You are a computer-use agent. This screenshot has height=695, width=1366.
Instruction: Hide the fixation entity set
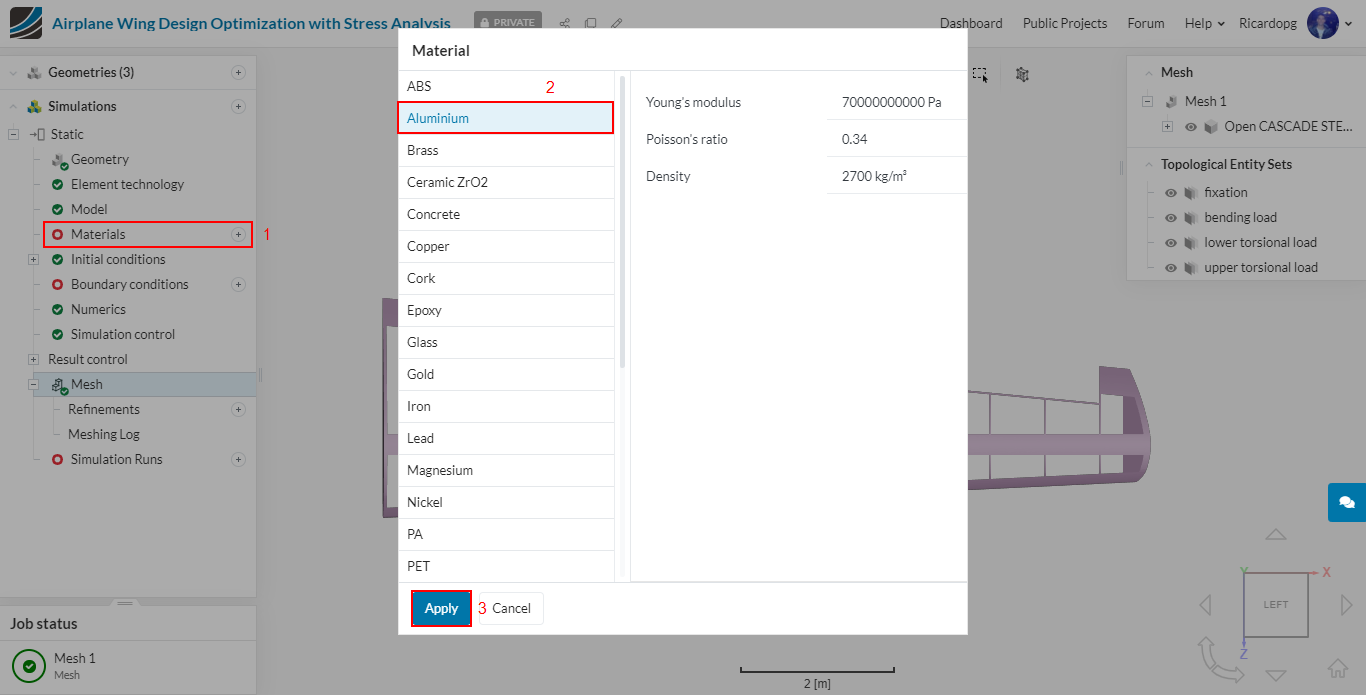[1170, 192]
